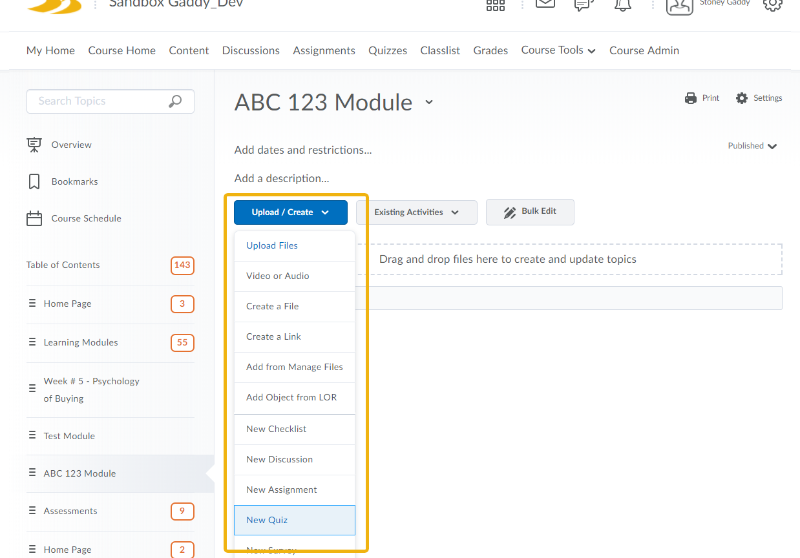Open ABC 123 Module title chevron

tap(429, 103)
